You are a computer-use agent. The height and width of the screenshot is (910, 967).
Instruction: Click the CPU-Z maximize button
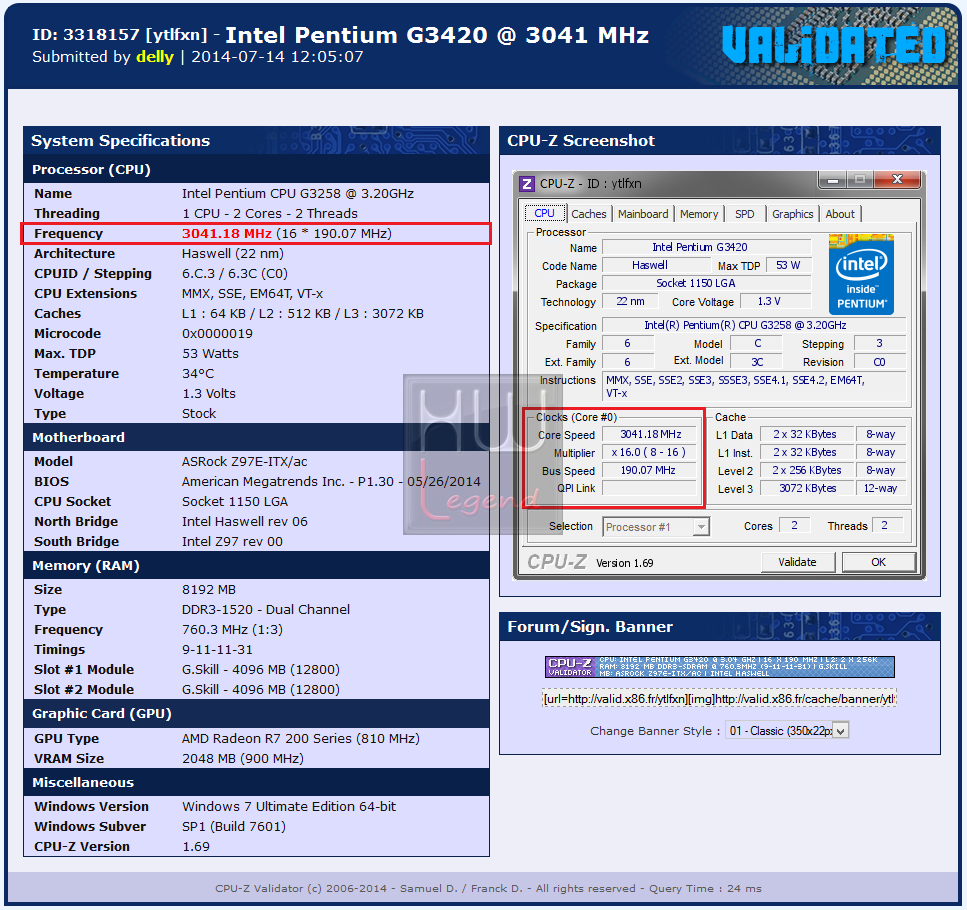click(860, 180)
